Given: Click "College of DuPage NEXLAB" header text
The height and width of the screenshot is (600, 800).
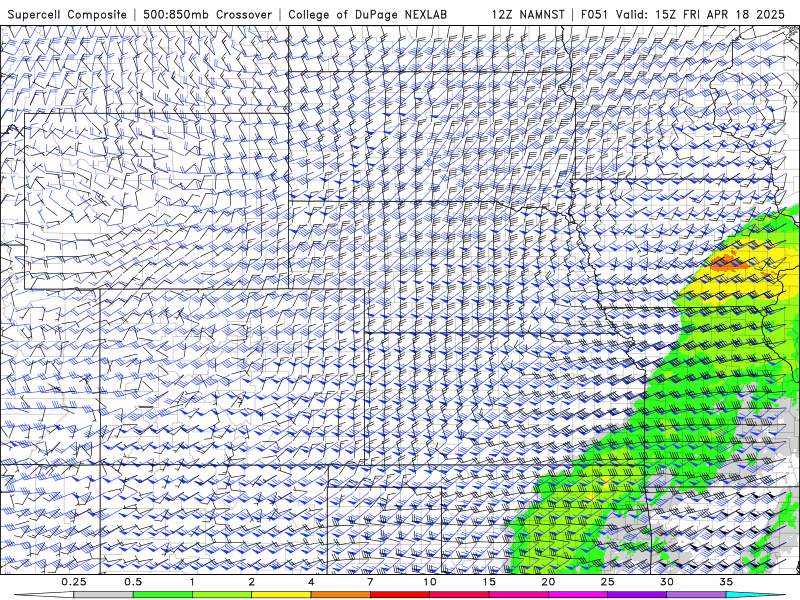Looking at the screenshot, I should coord(367,14).
